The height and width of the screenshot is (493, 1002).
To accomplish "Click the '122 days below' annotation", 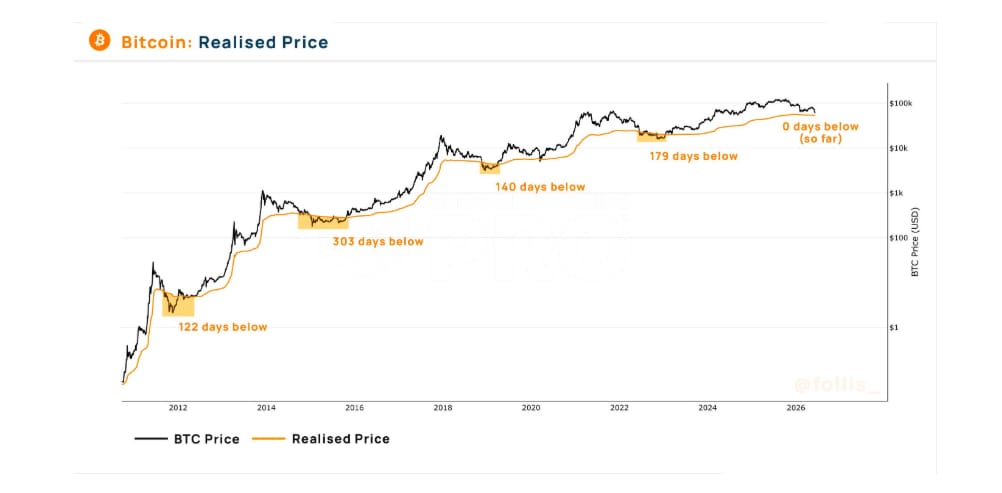I will (x=222, y=327).
